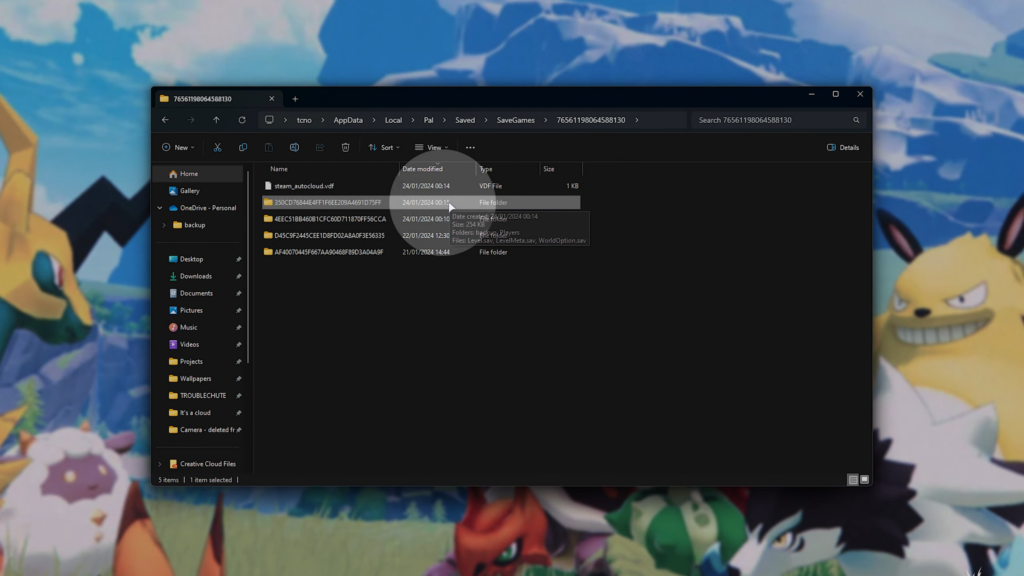Open the New dropdown menu

(178, 148)
